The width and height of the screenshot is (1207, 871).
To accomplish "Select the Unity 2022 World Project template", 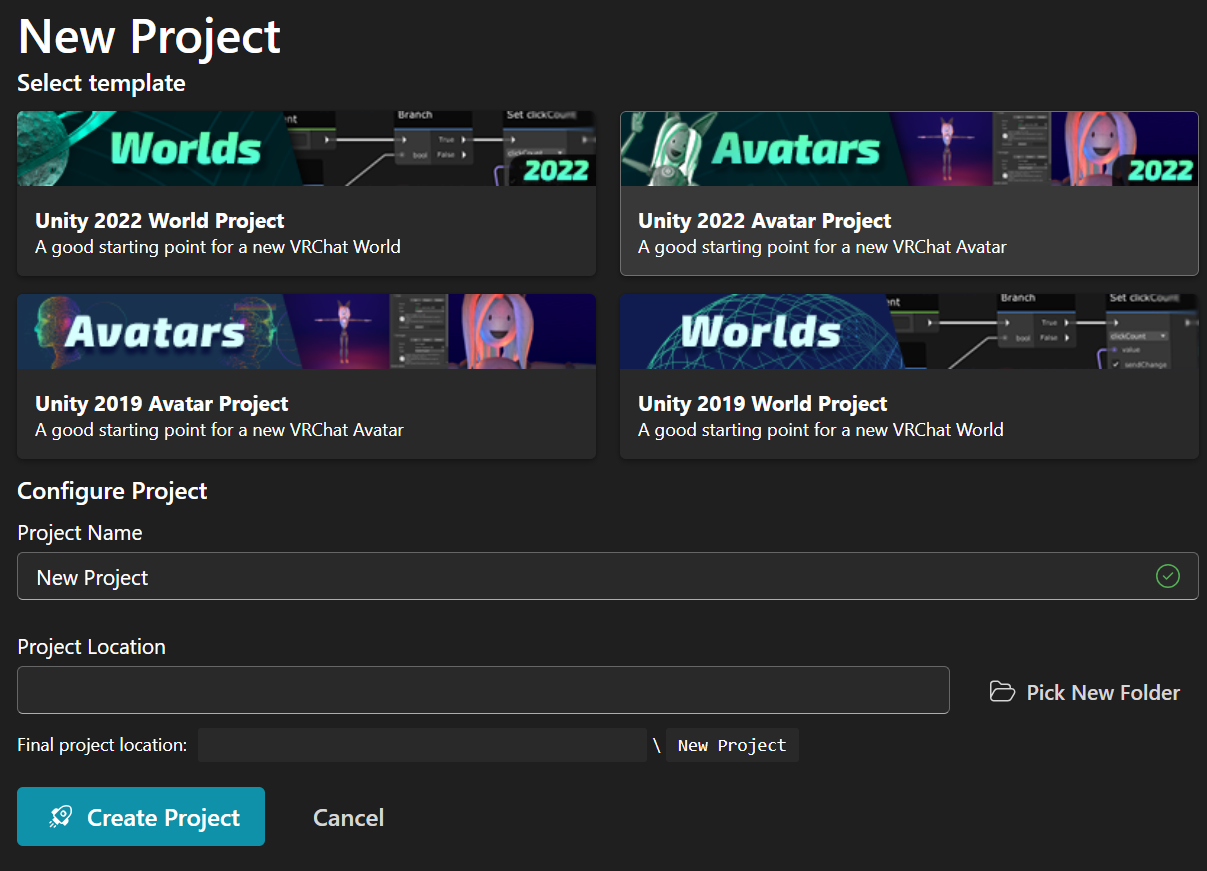I will 306,193.
